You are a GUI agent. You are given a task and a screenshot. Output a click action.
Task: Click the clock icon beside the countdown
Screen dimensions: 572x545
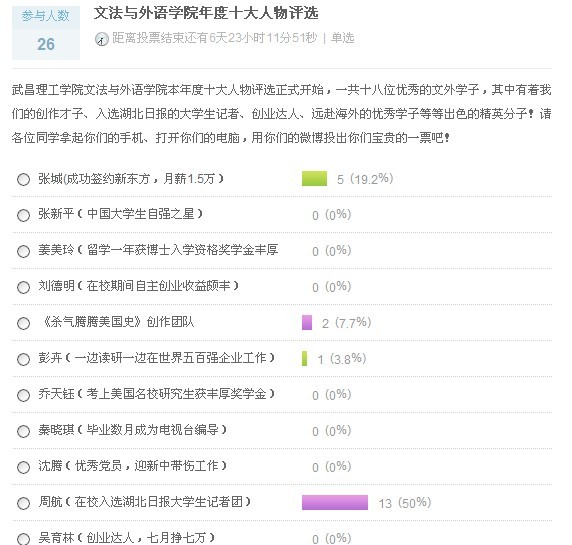pos(102,39)
